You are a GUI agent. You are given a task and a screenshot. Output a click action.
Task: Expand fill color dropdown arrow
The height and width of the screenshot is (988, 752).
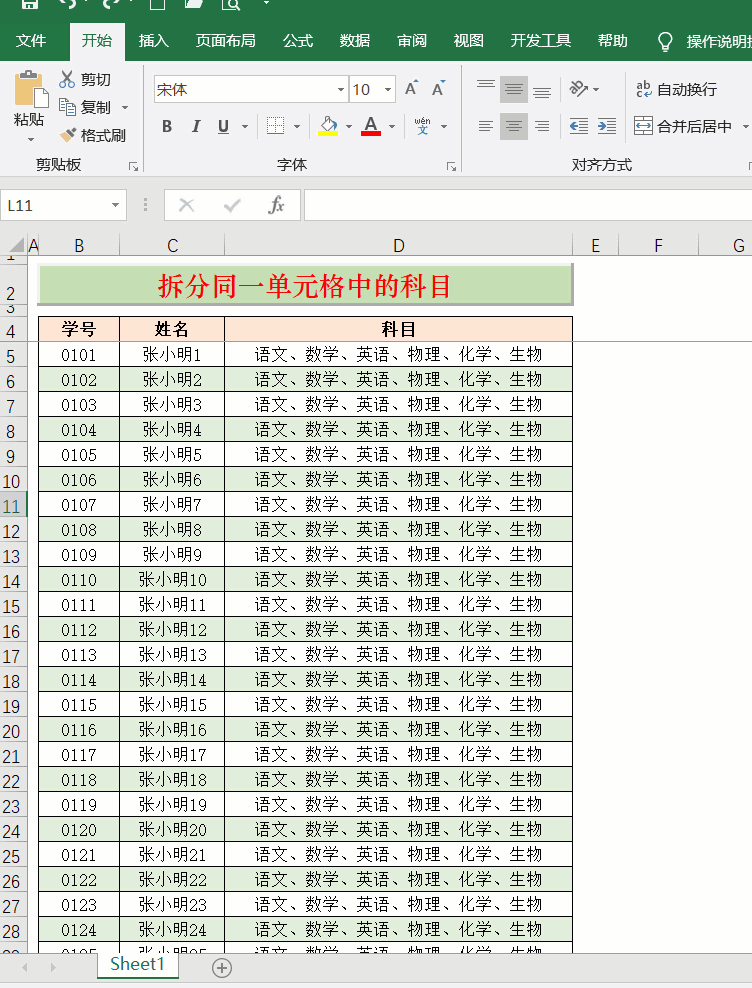click(x=349, y=127)
